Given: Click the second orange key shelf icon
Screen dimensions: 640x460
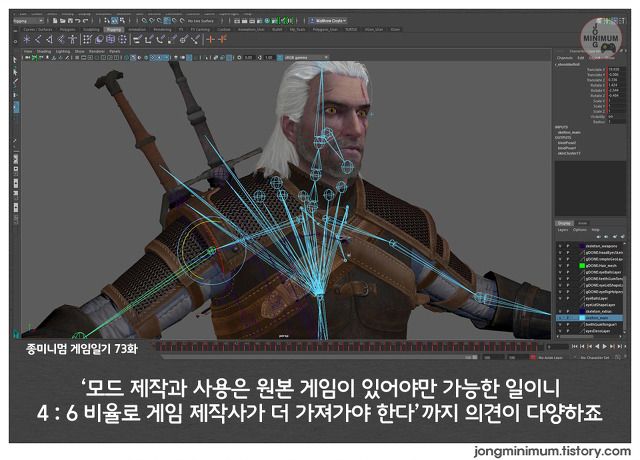Looking at the screenshot, I should point(222,39).
